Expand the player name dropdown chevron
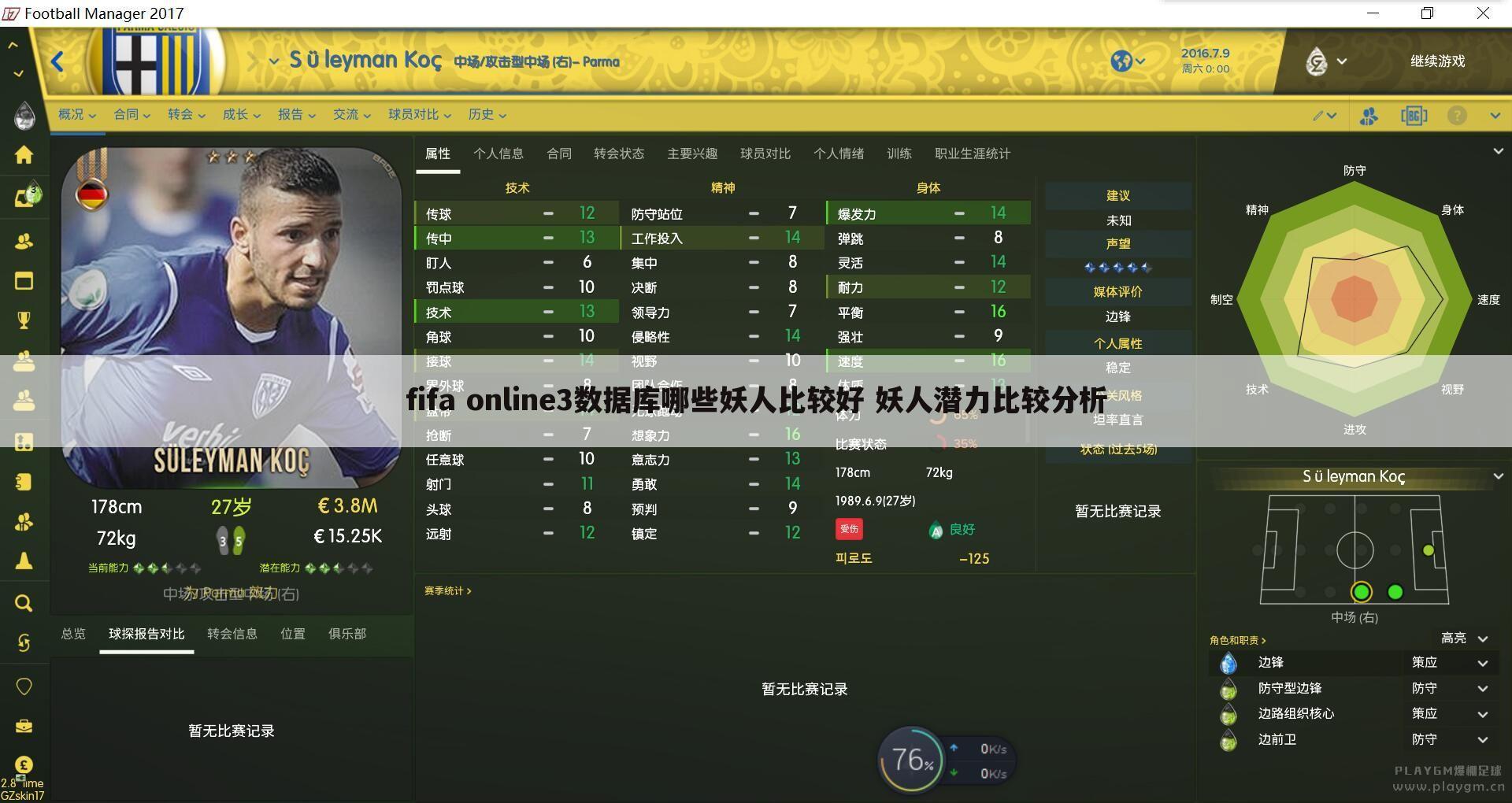 (274, 61)
